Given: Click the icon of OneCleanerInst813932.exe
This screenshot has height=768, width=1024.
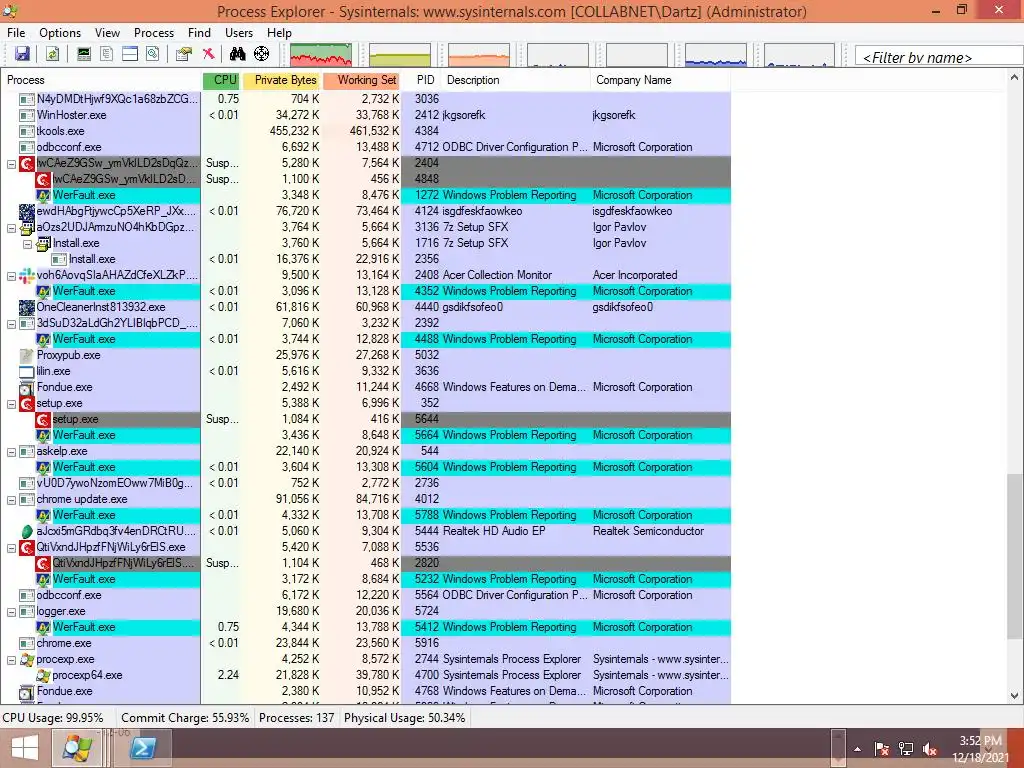Looking at the screenshot, I should (27, 308).
